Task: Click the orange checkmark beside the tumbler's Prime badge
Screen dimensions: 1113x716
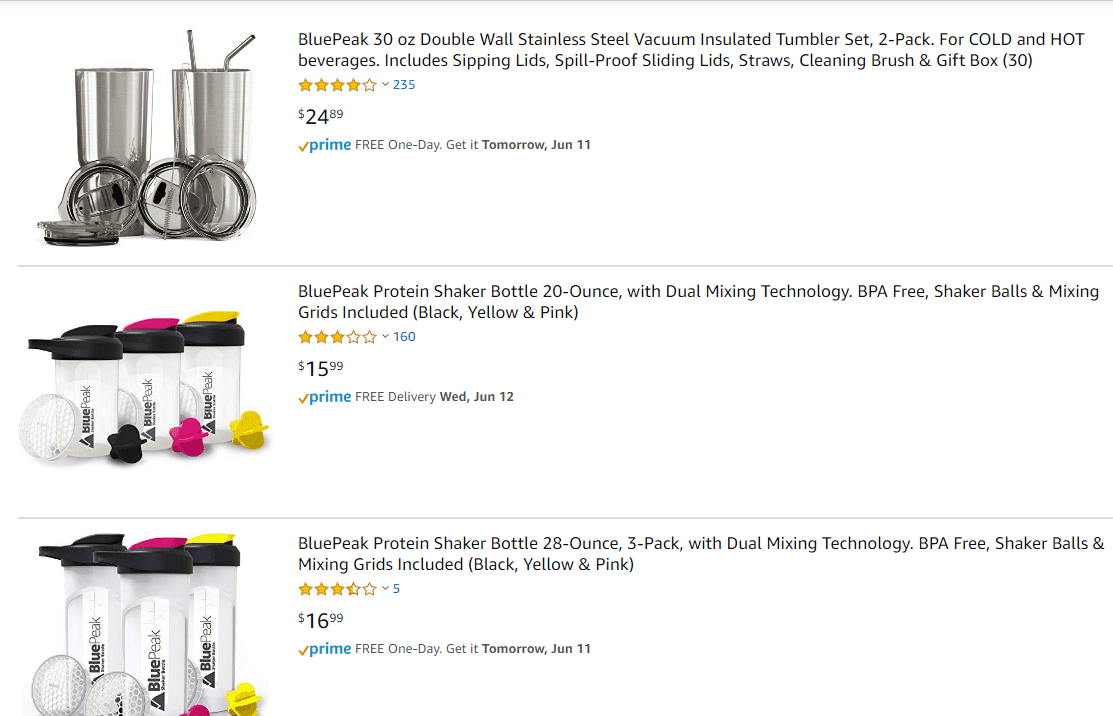Action: (302, 145)
